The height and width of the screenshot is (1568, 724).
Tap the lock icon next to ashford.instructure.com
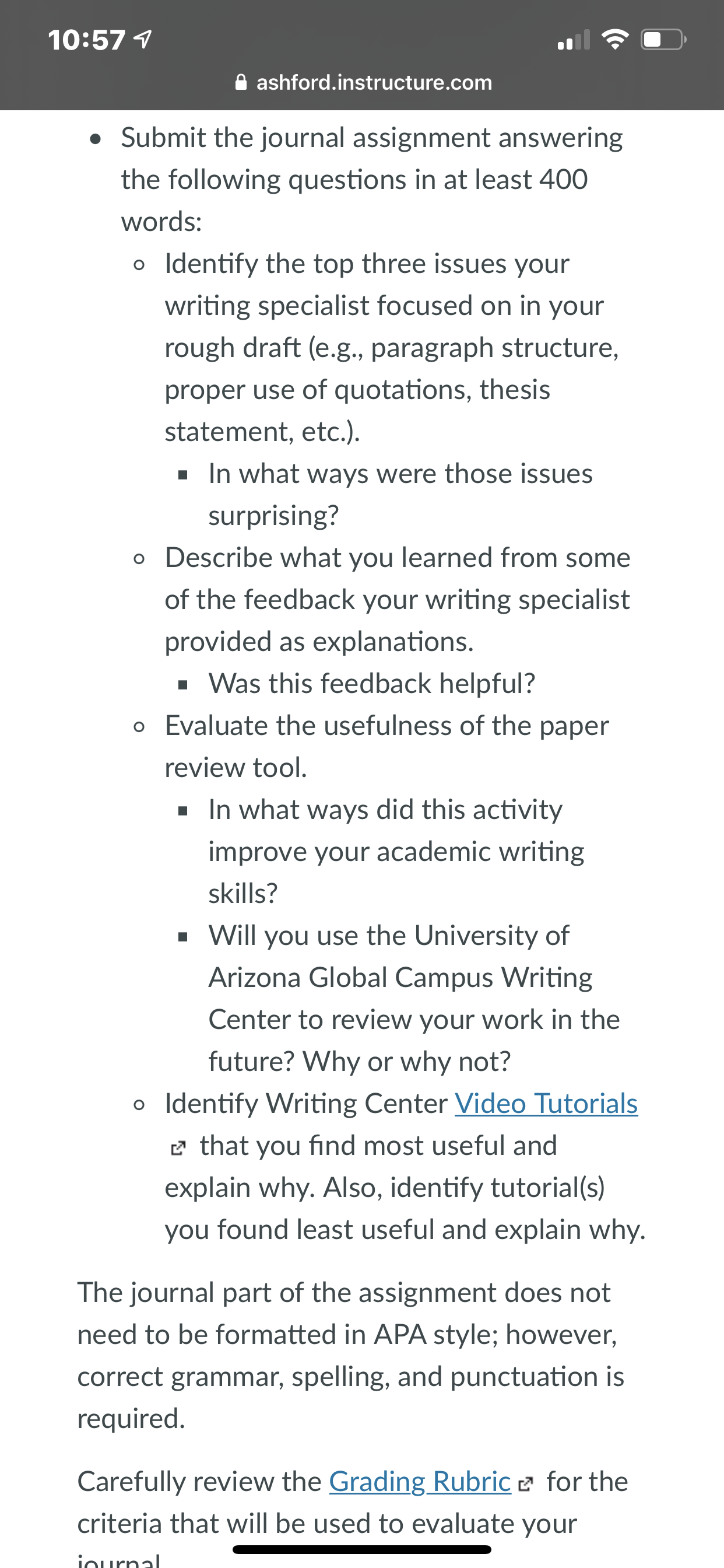click(x=241, y=82)
